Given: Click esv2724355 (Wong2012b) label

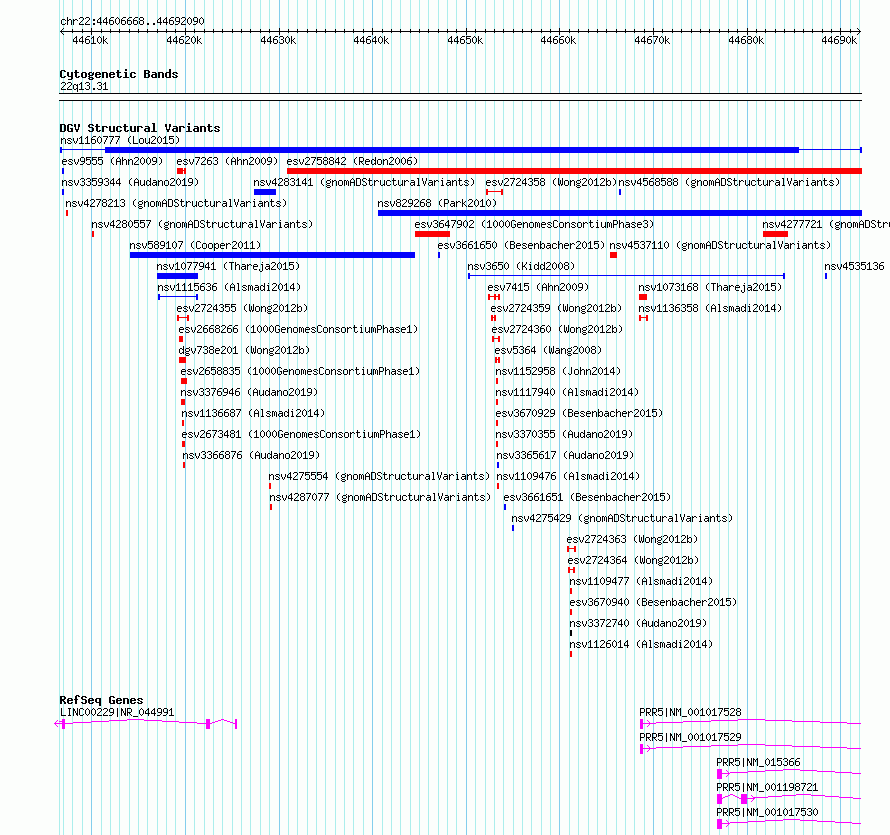Looking at the screenshot, I should 242,308.
